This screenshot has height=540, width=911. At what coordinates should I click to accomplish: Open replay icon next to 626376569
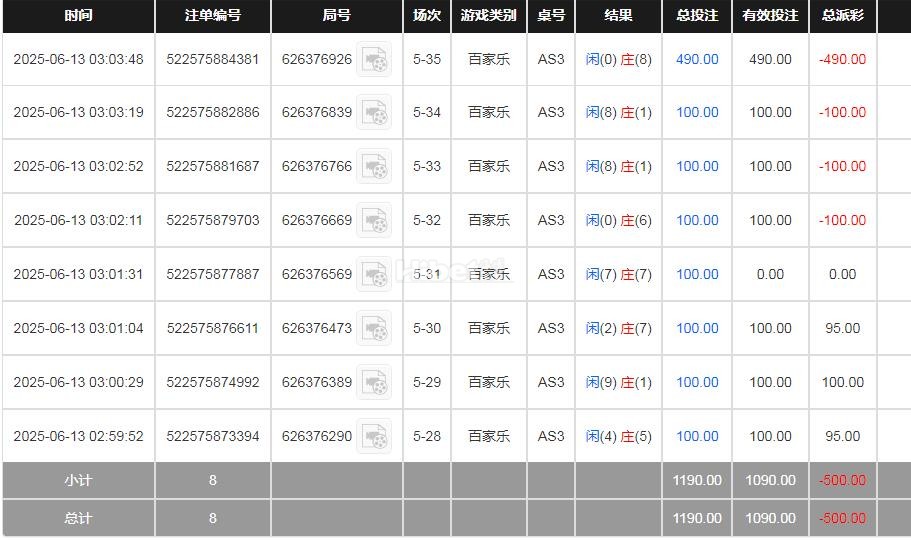click(x=374, y=275)
